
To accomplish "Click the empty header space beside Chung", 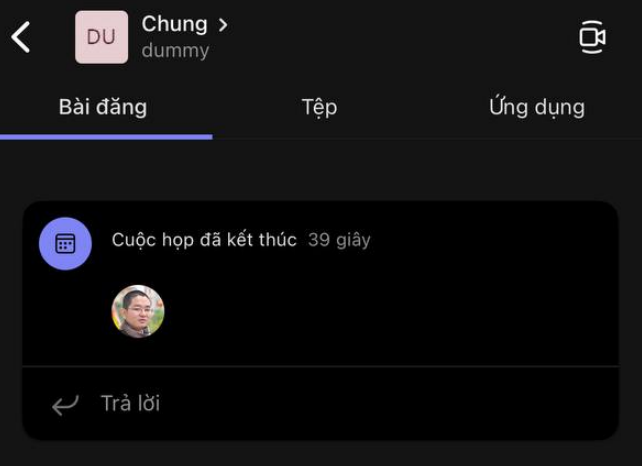I will pos(400,37).
